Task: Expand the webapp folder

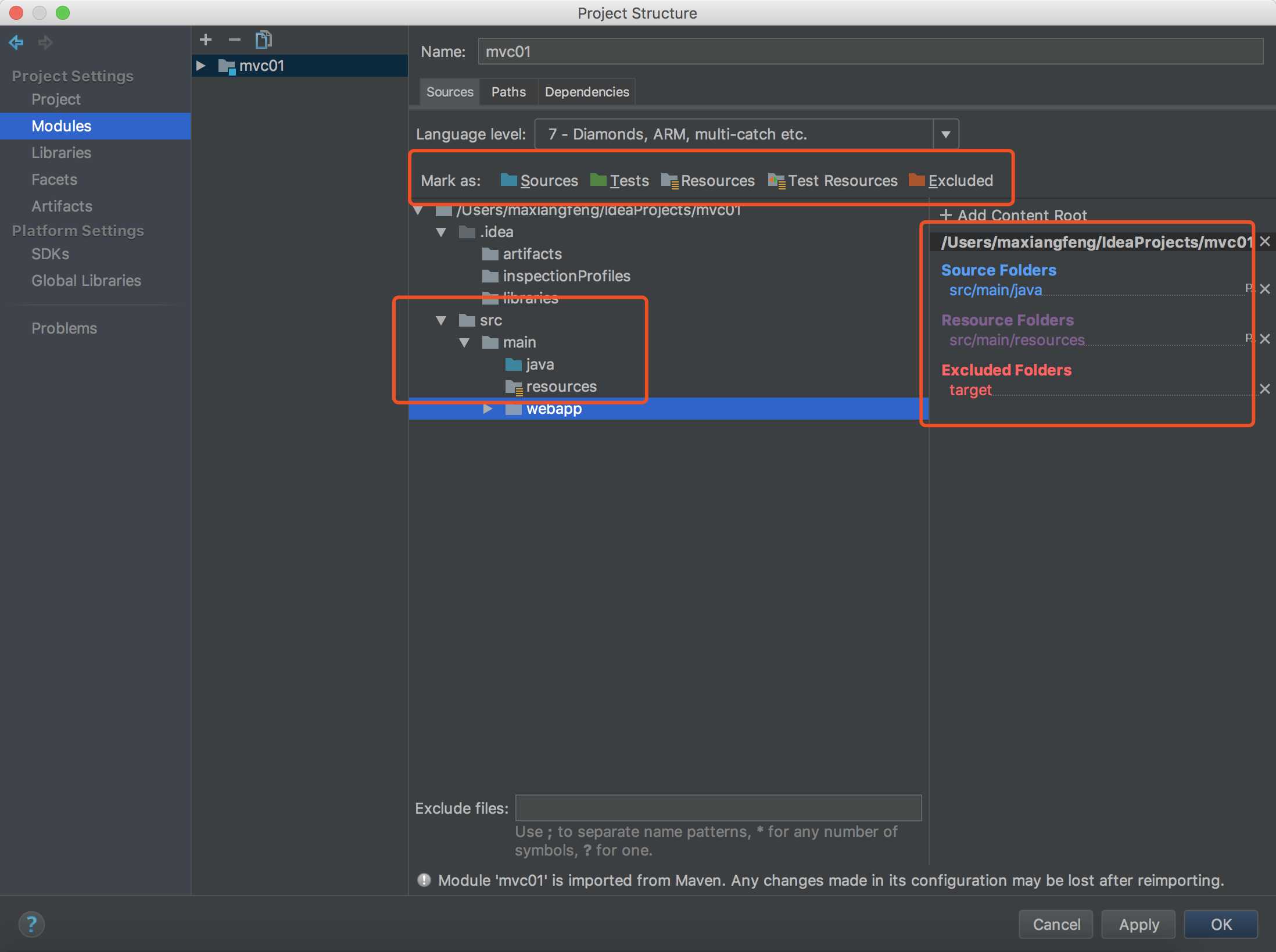Action: (x=488, y=409)
